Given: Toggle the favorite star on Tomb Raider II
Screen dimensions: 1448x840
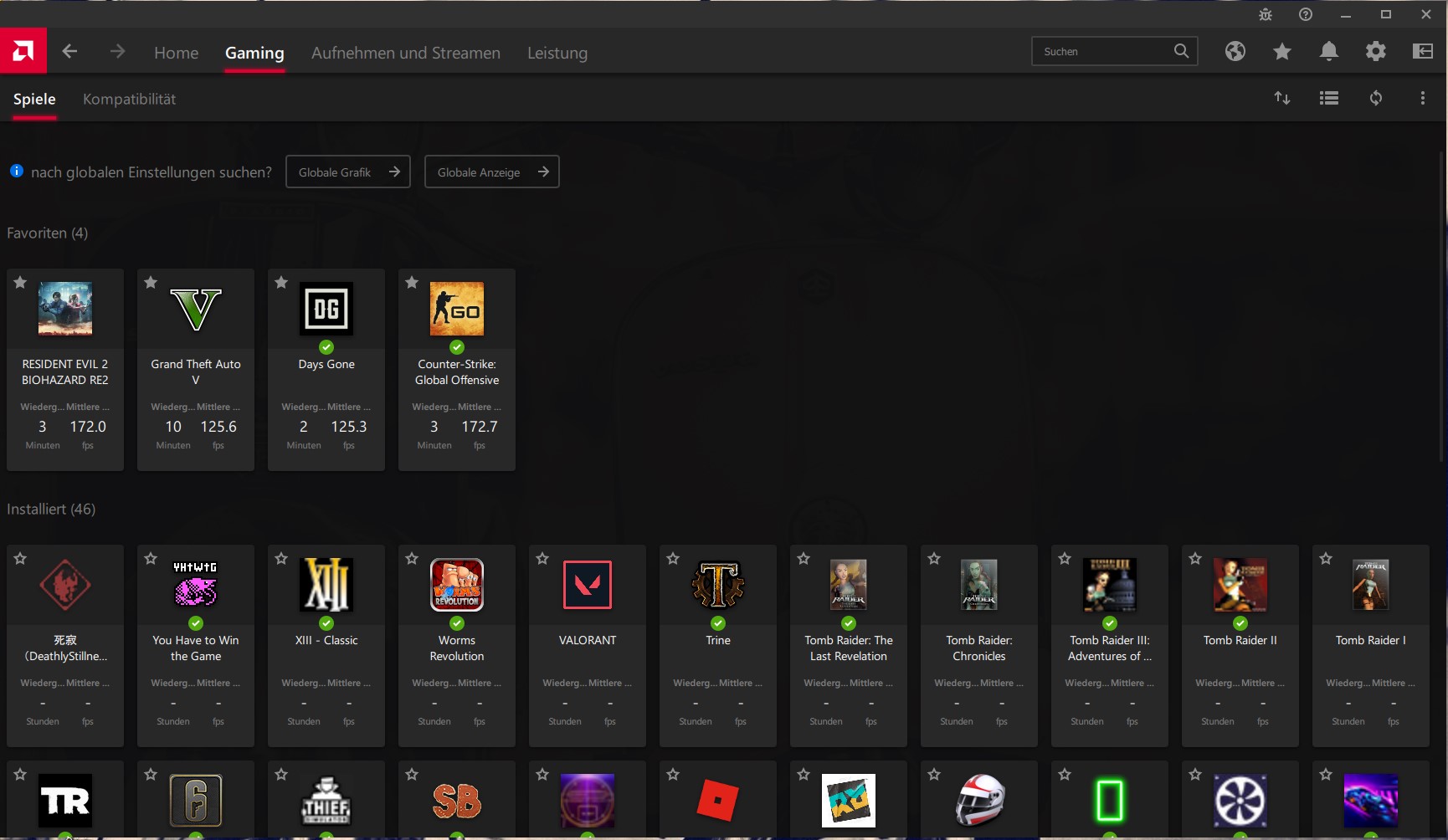Looking at the screenshot, I should (x=1195, y=559).
